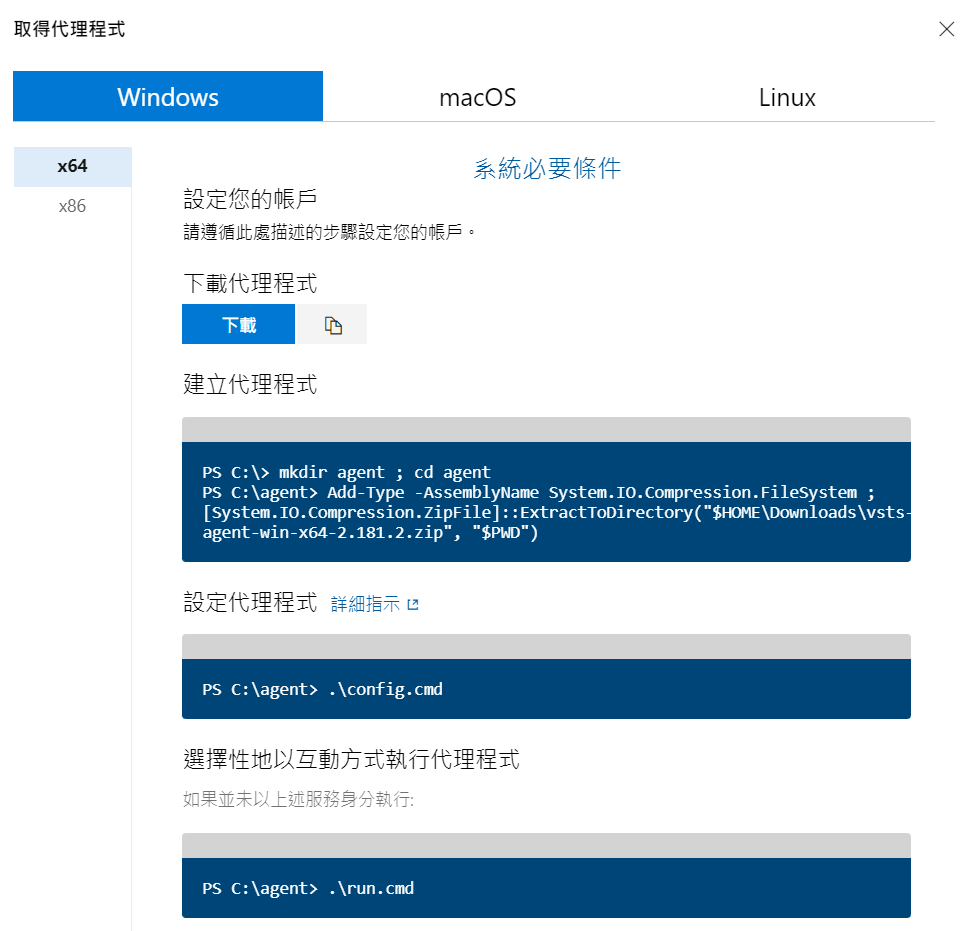Open the 詳細指示 text link
This screenshot has width=977, height=931.
click(x=365, y=605)
